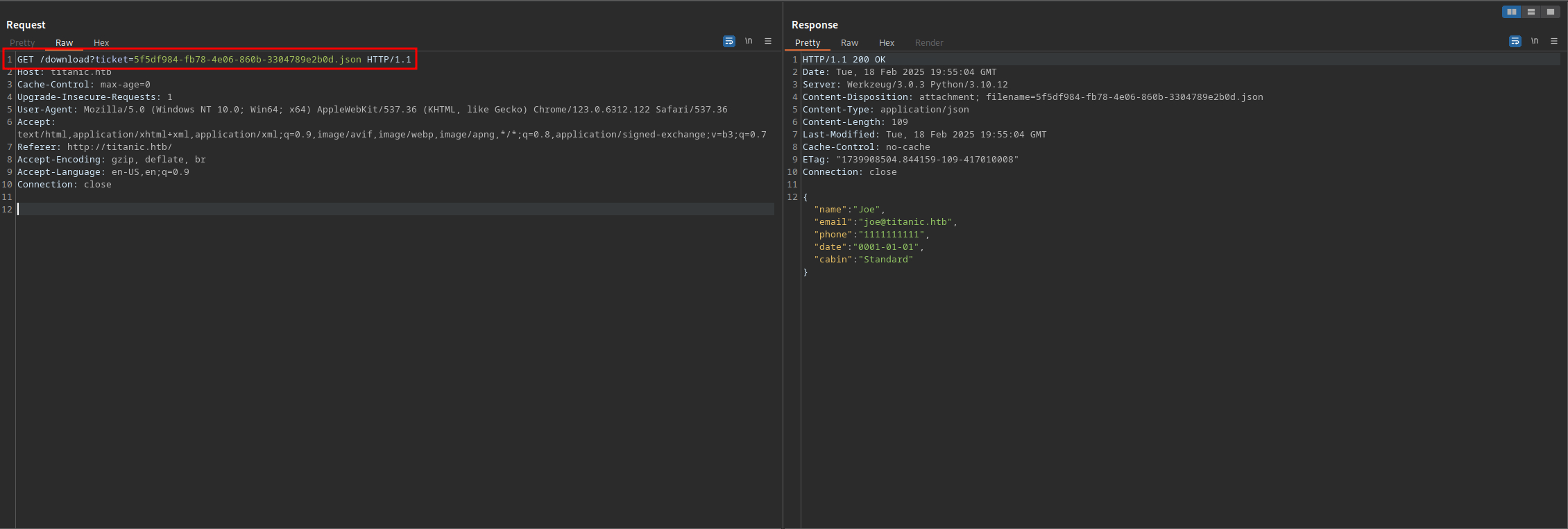1568x529 pixels.
Task: Click the Cache-Control: no-cache response header
Action: 867,147
